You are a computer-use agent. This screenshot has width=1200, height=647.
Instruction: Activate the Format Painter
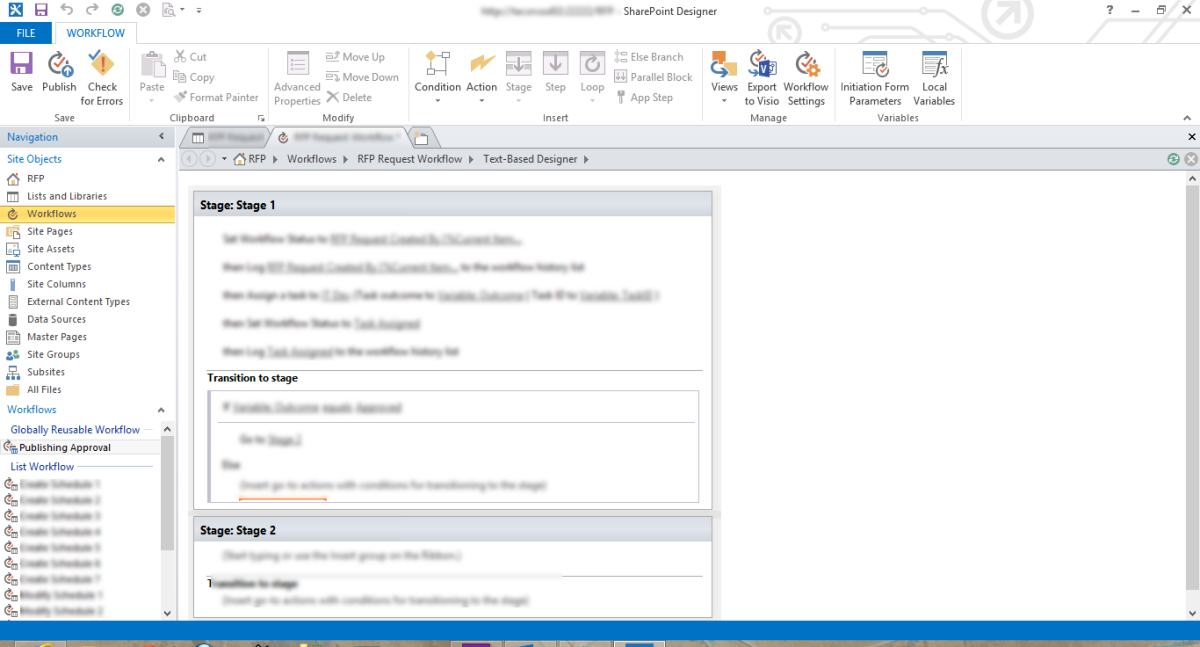click(x=217, y=97)
